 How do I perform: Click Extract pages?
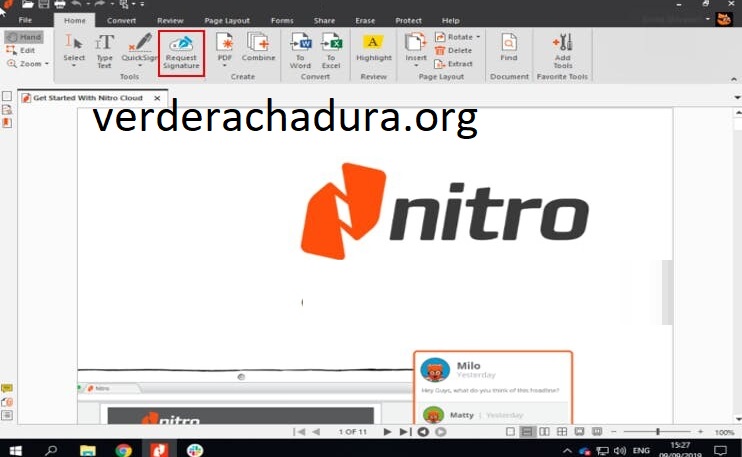[453, 63]
